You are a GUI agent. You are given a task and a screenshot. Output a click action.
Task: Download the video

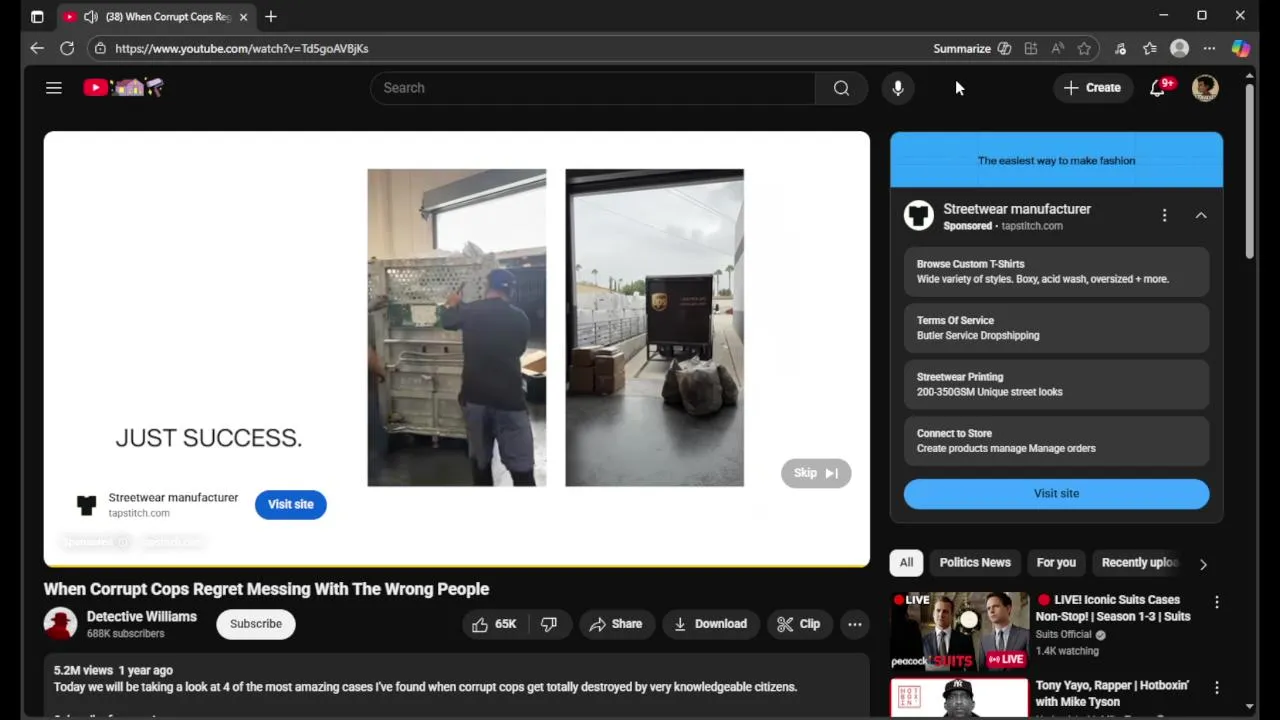710,624
